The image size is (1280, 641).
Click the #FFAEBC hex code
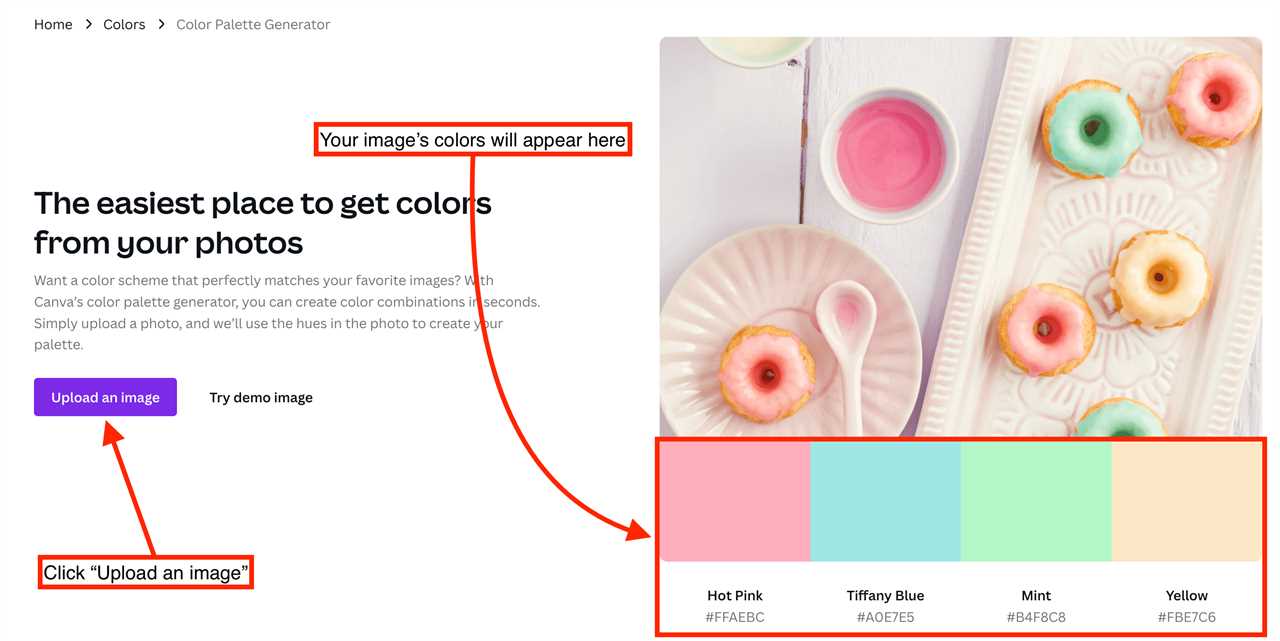tap(735, 617)
